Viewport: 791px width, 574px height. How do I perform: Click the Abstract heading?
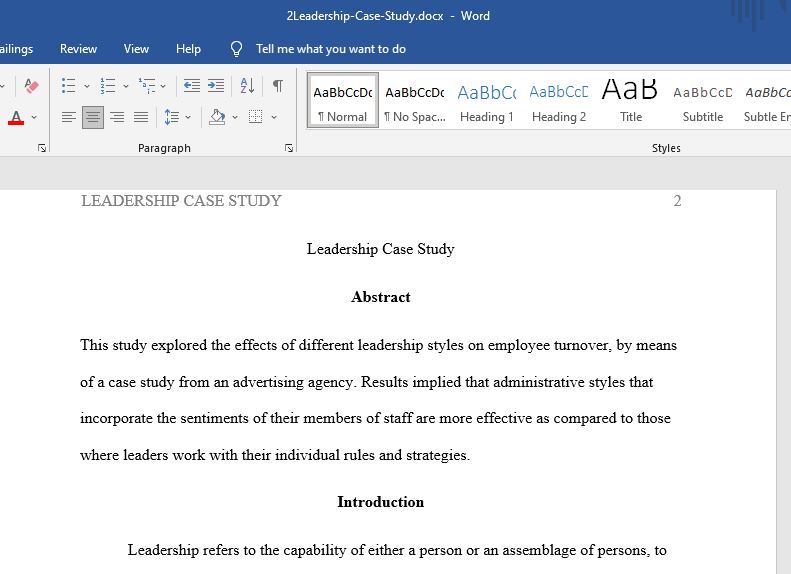pyautogui.click(x=381, y=297)
